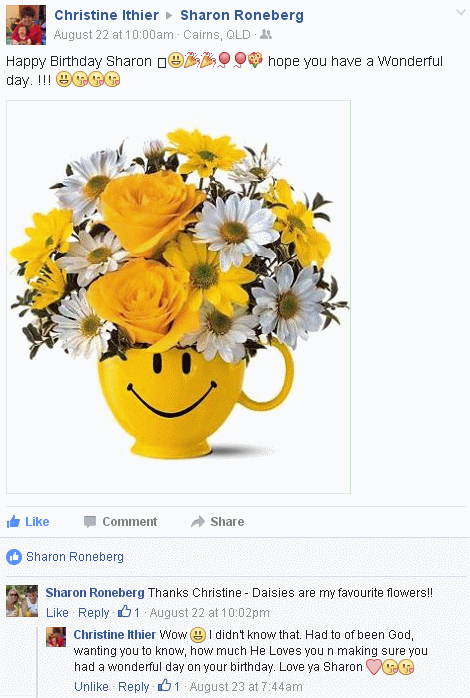Open the August 22 at 10:00am timestamp
This screenshot has width=470, height=698.
point(113,35)
